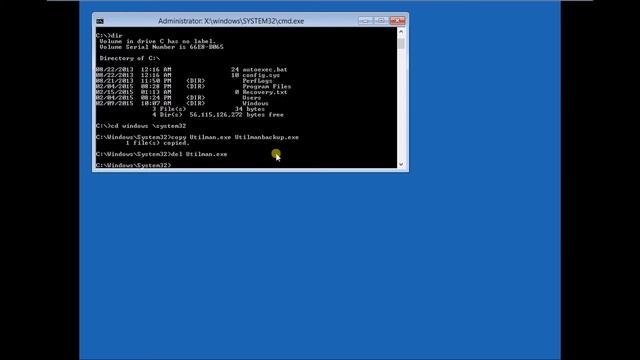This screenshot has height=360, width=640.
Task: Click the 'del Utilman.exe' command line
Action: tap(161, 154)
